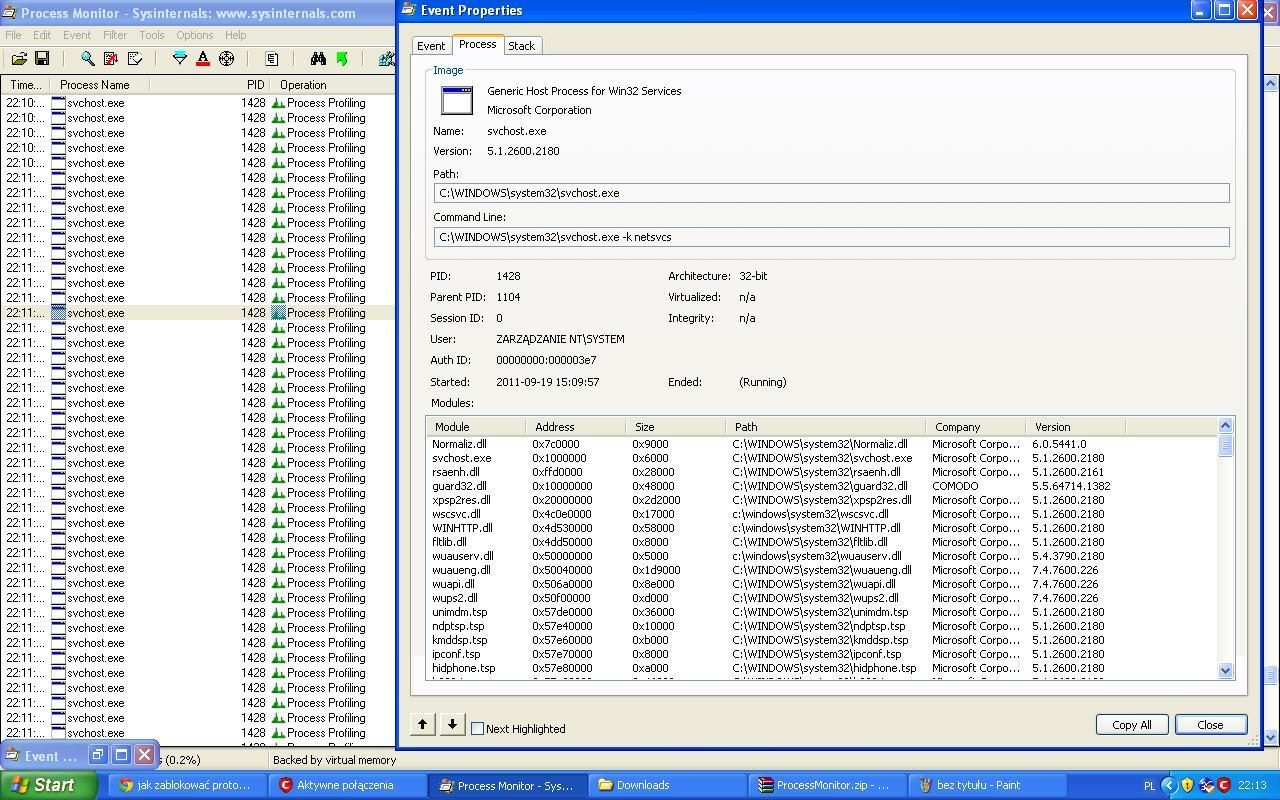Sort modules by the Module column header
The image size is (1280, 800).
click(476, 427)
